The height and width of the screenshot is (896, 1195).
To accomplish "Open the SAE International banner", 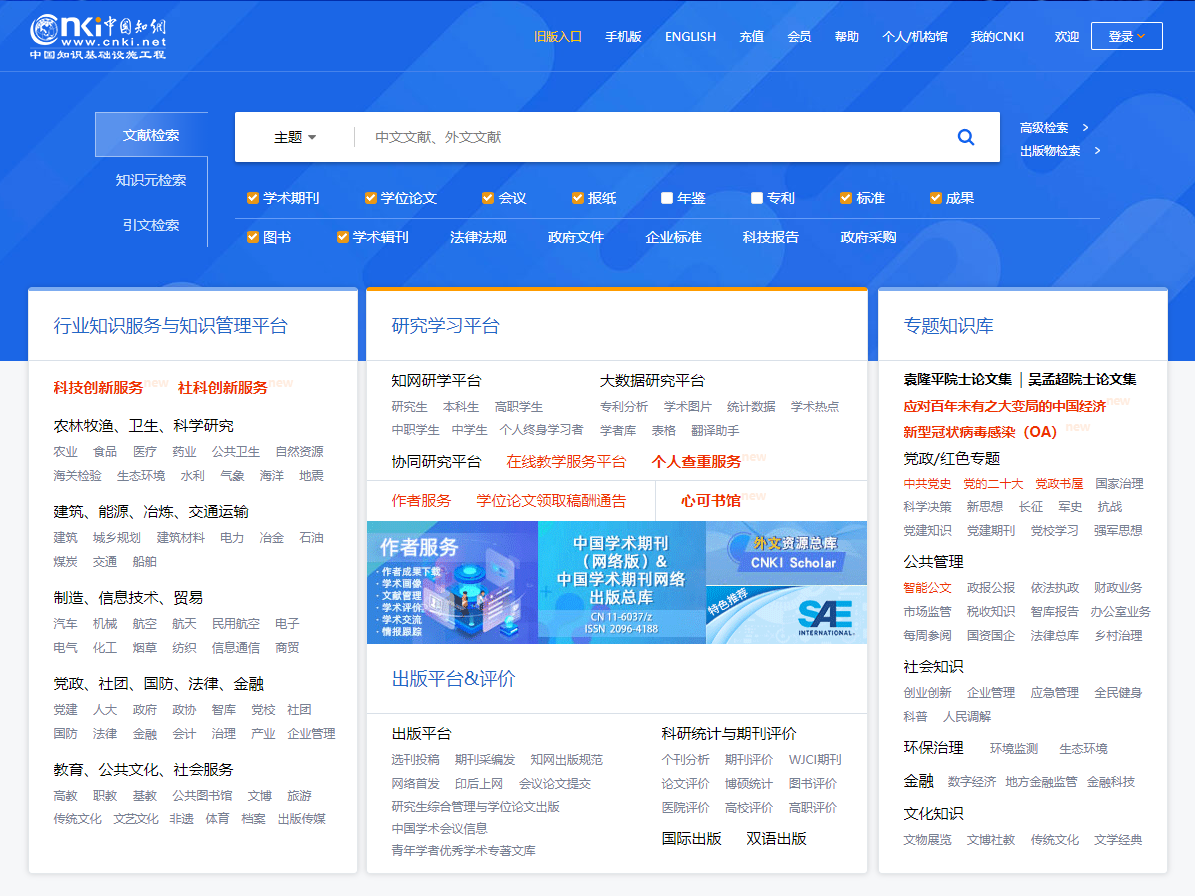I will (787, 615).
